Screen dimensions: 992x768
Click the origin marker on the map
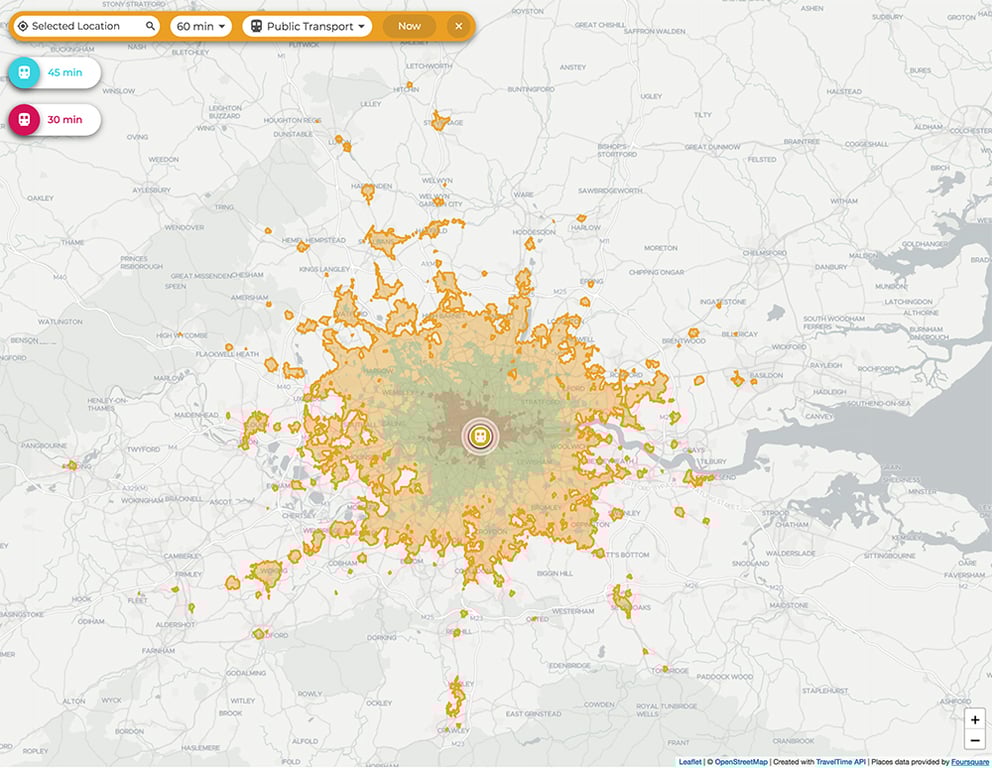pyautogui.click(x=480, y=436)
